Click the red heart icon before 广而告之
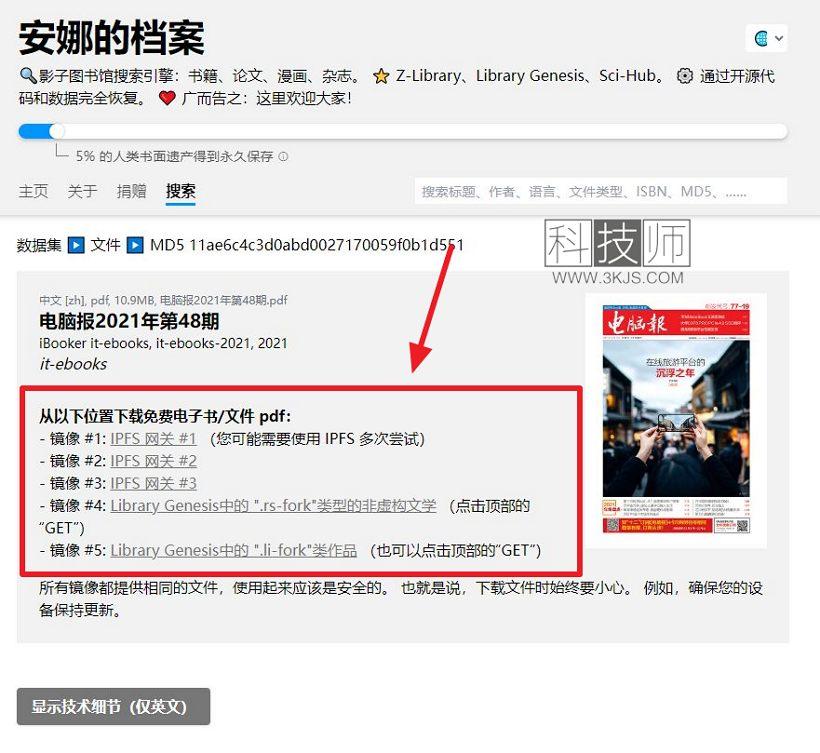820x753 pixels. pos(167,98)
